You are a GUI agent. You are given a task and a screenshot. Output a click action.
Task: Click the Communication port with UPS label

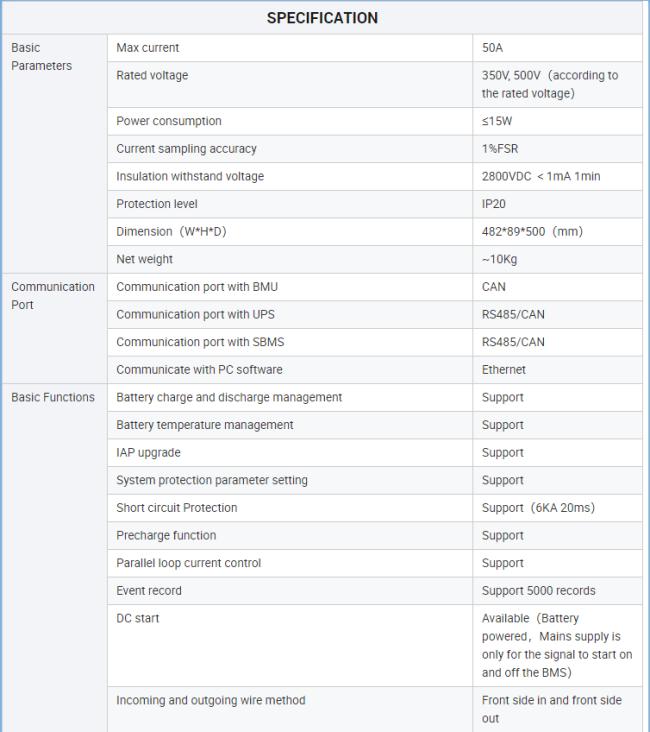coord(197,314)
